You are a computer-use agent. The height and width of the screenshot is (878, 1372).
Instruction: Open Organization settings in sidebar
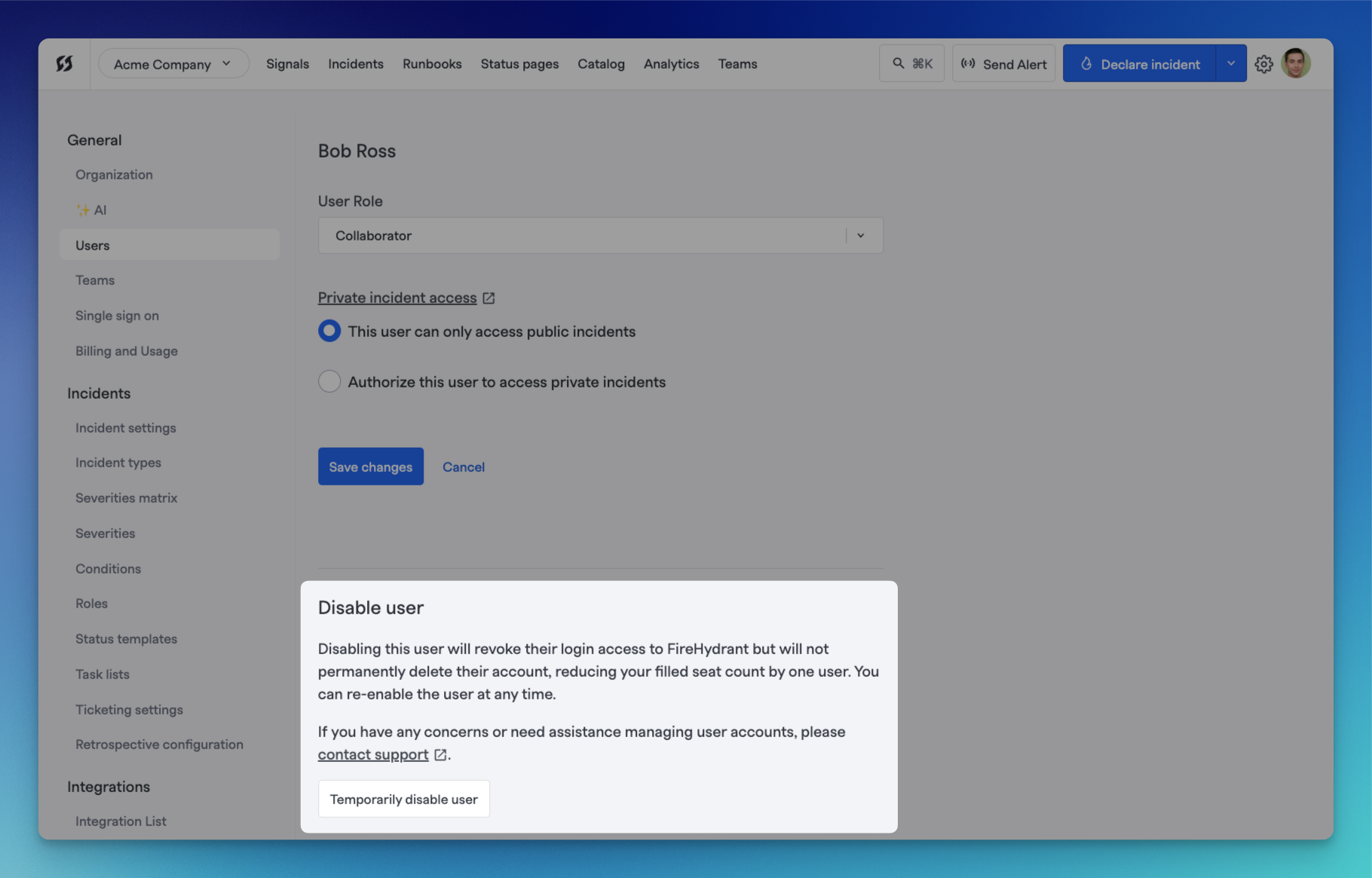(x=114, y=175)
